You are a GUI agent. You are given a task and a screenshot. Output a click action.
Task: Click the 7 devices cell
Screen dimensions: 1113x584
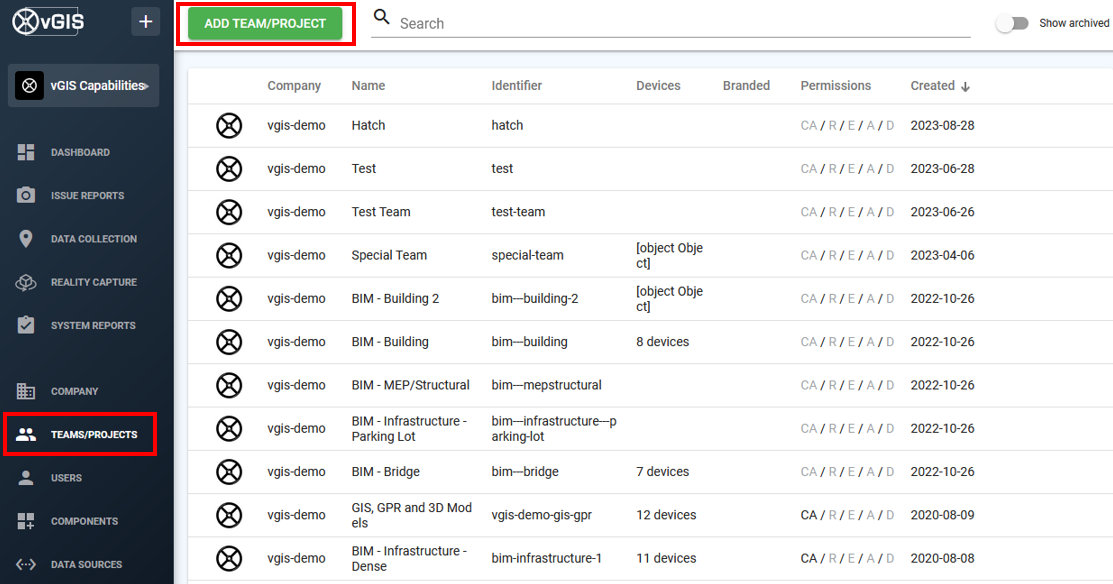pyautogui.click(x=662, y=472)
